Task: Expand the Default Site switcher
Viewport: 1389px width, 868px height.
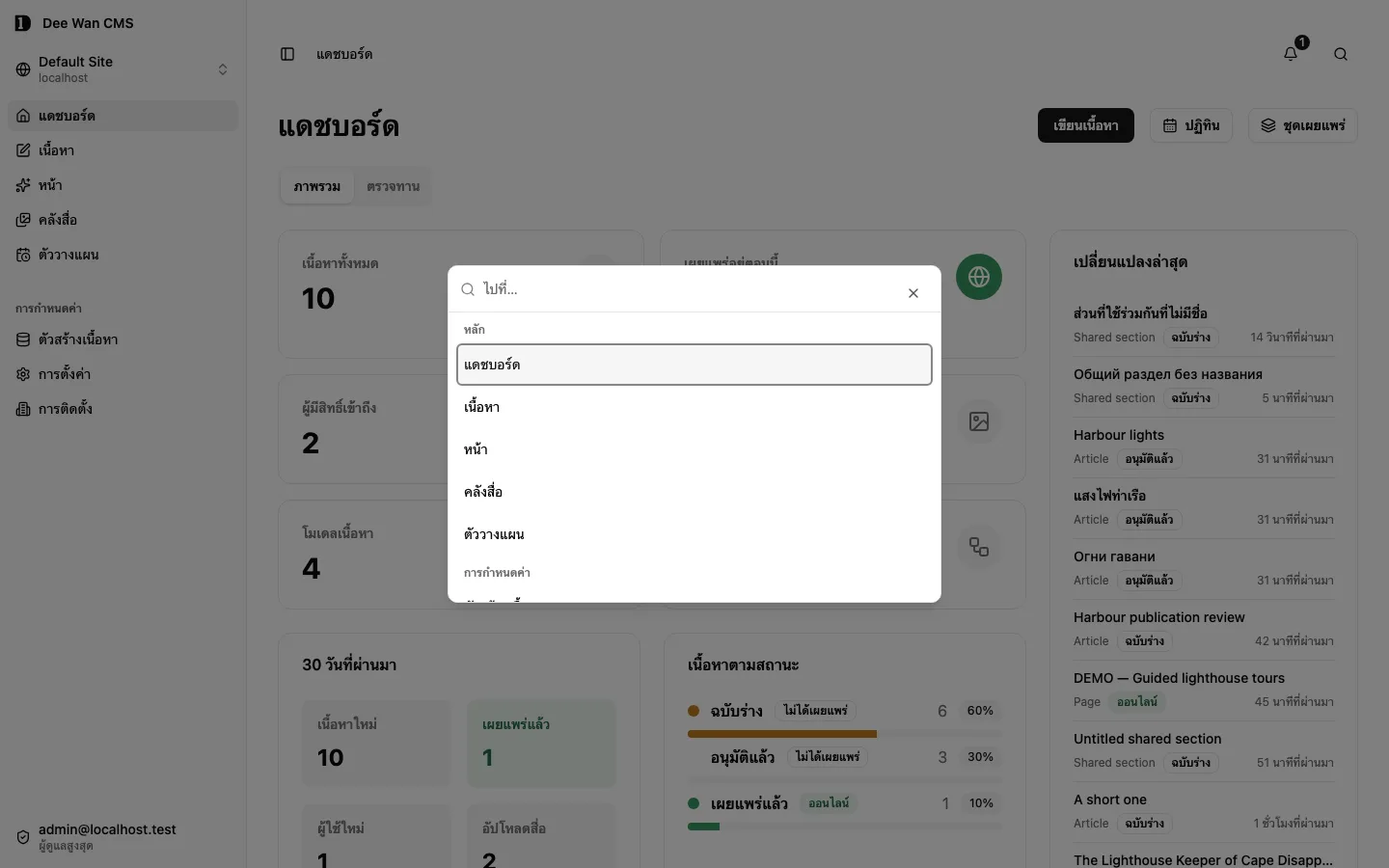Action: coord(123,69)
